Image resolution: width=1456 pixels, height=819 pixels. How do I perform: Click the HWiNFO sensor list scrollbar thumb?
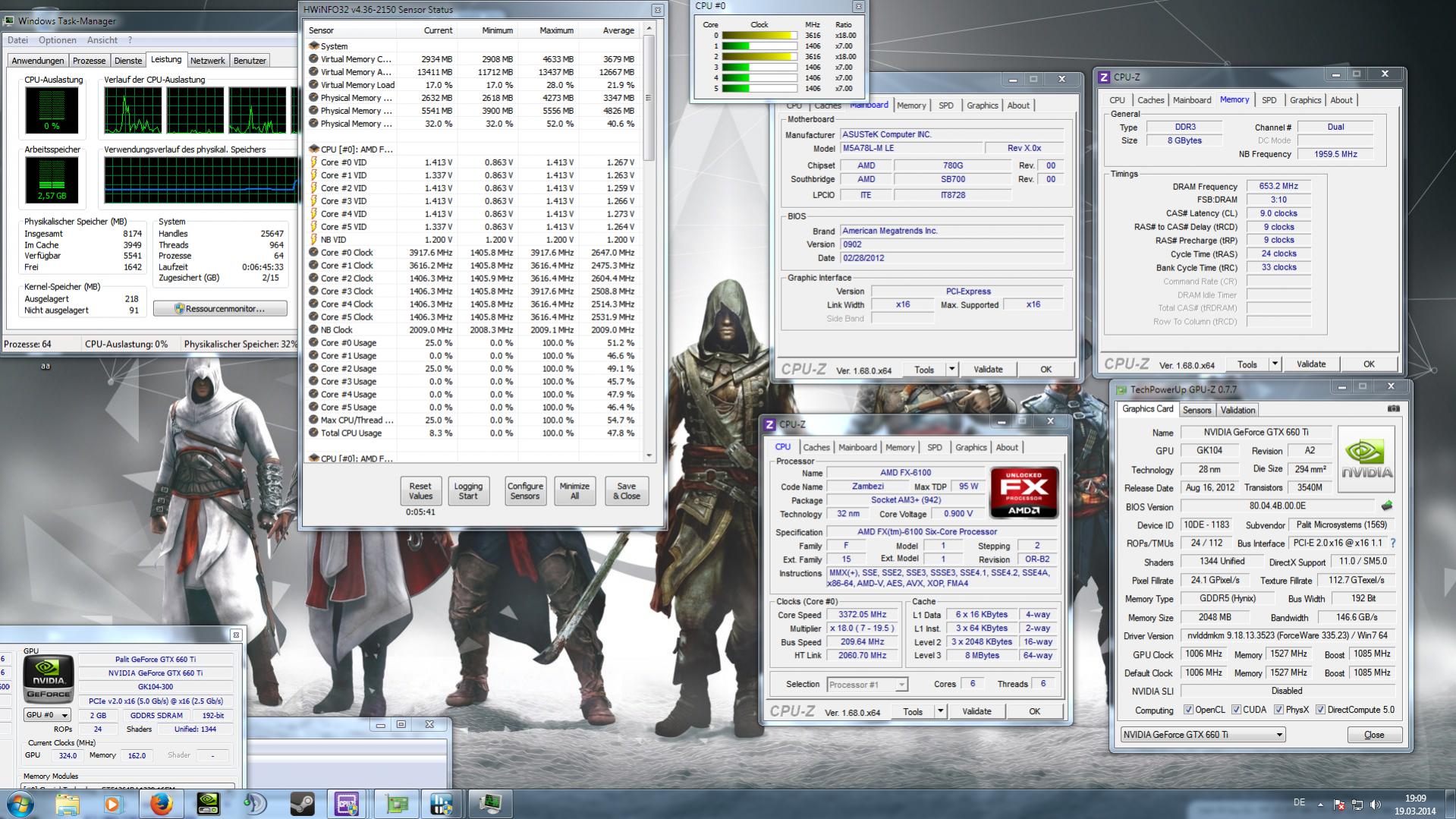[x=649, y=98]
